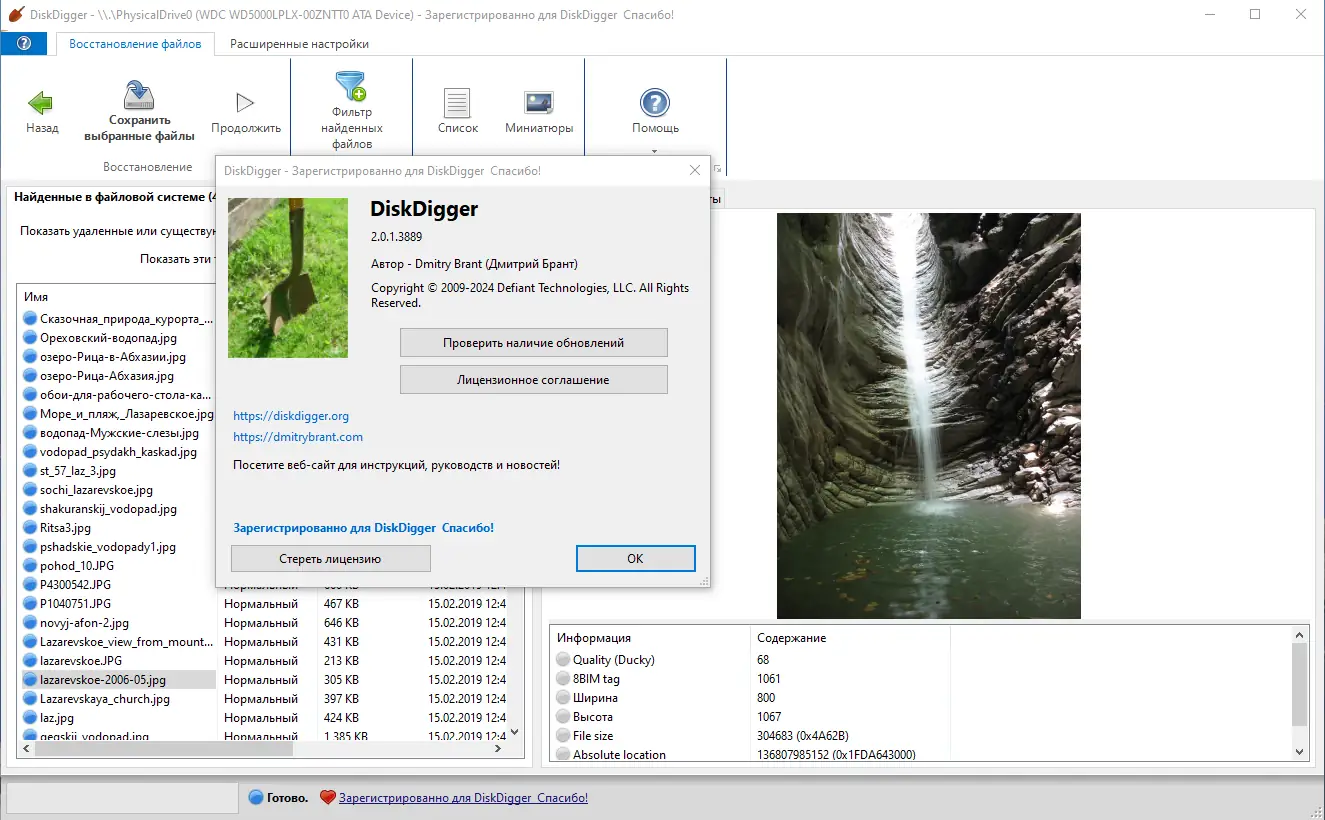
Task: Select file sochi_lazarevskoe.jpg
Action: point(97,490)
